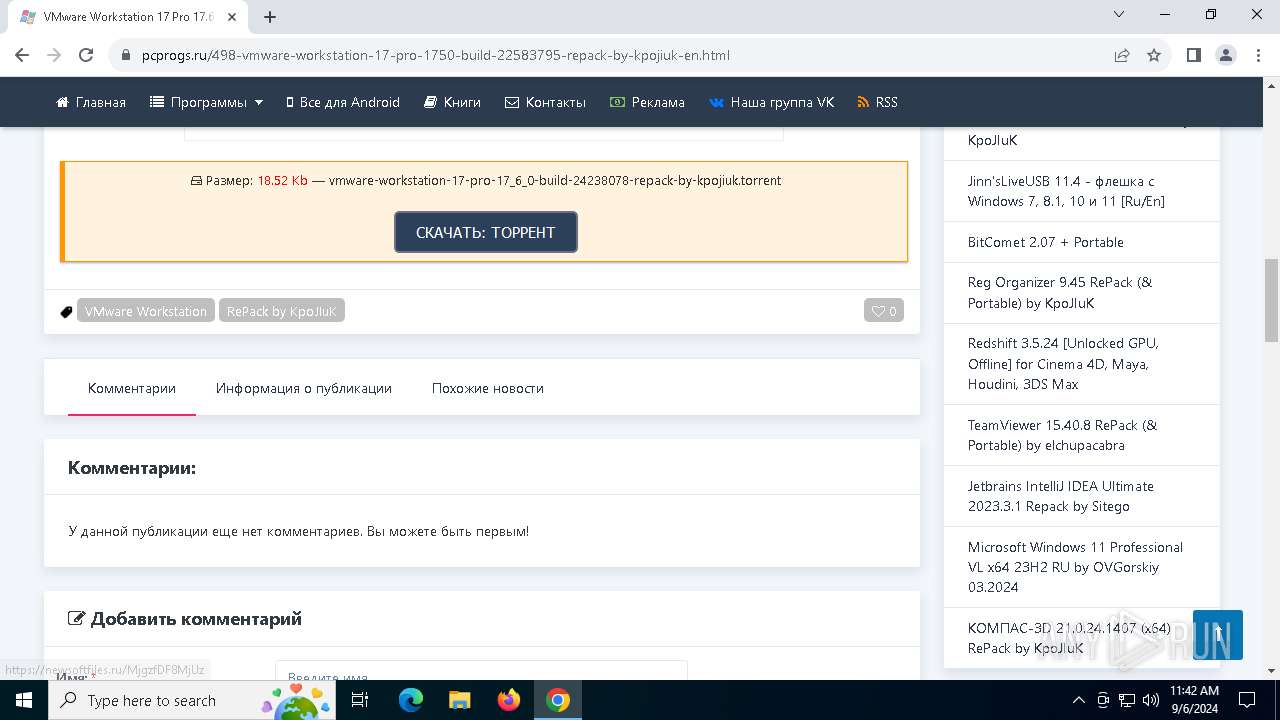Switch to Похожие новости tab
Image resolution: width=1280 pixels, height=720 pixels.
(x=488, y=388)
